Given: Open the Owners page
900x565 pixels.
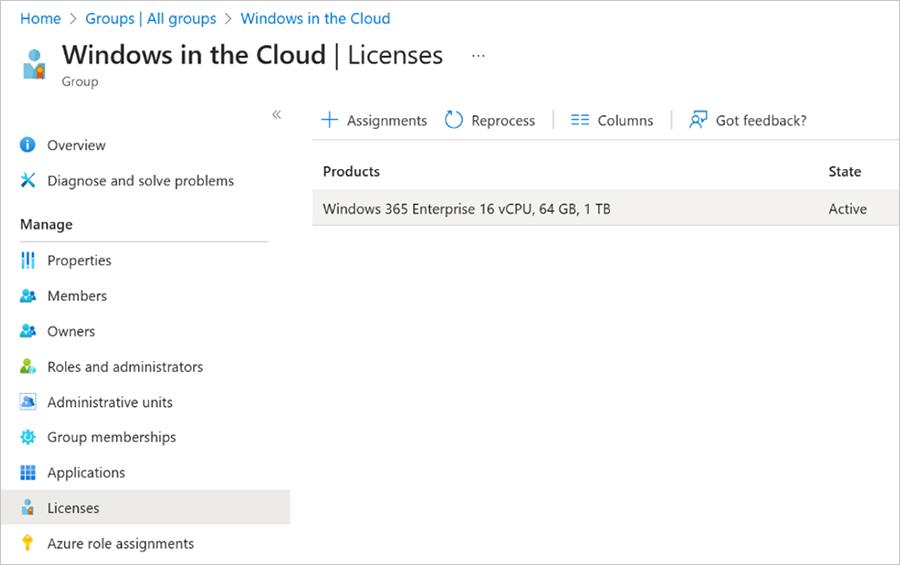Looking at the screenshot, I should coord(71,331).
